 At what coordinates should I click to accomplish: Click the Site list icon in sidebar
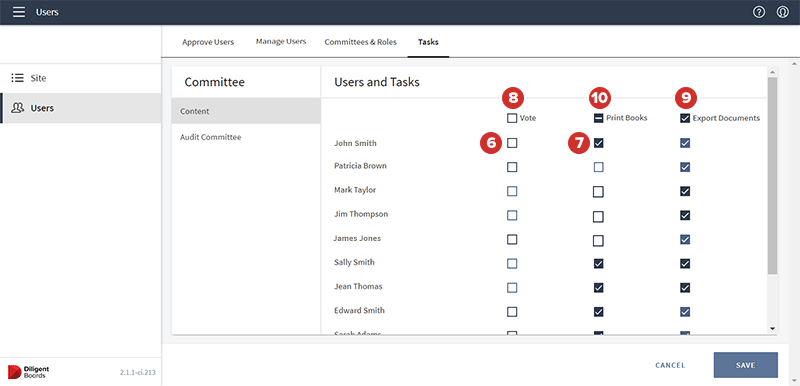click(x=18, y=78)
